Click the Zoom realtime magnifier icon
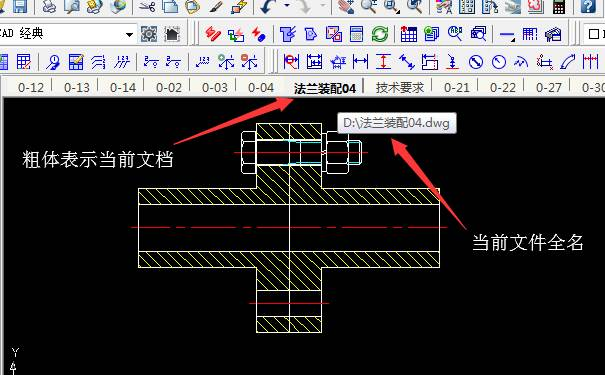The height and width of the screenshot is (375, 605). pos(368,7)
